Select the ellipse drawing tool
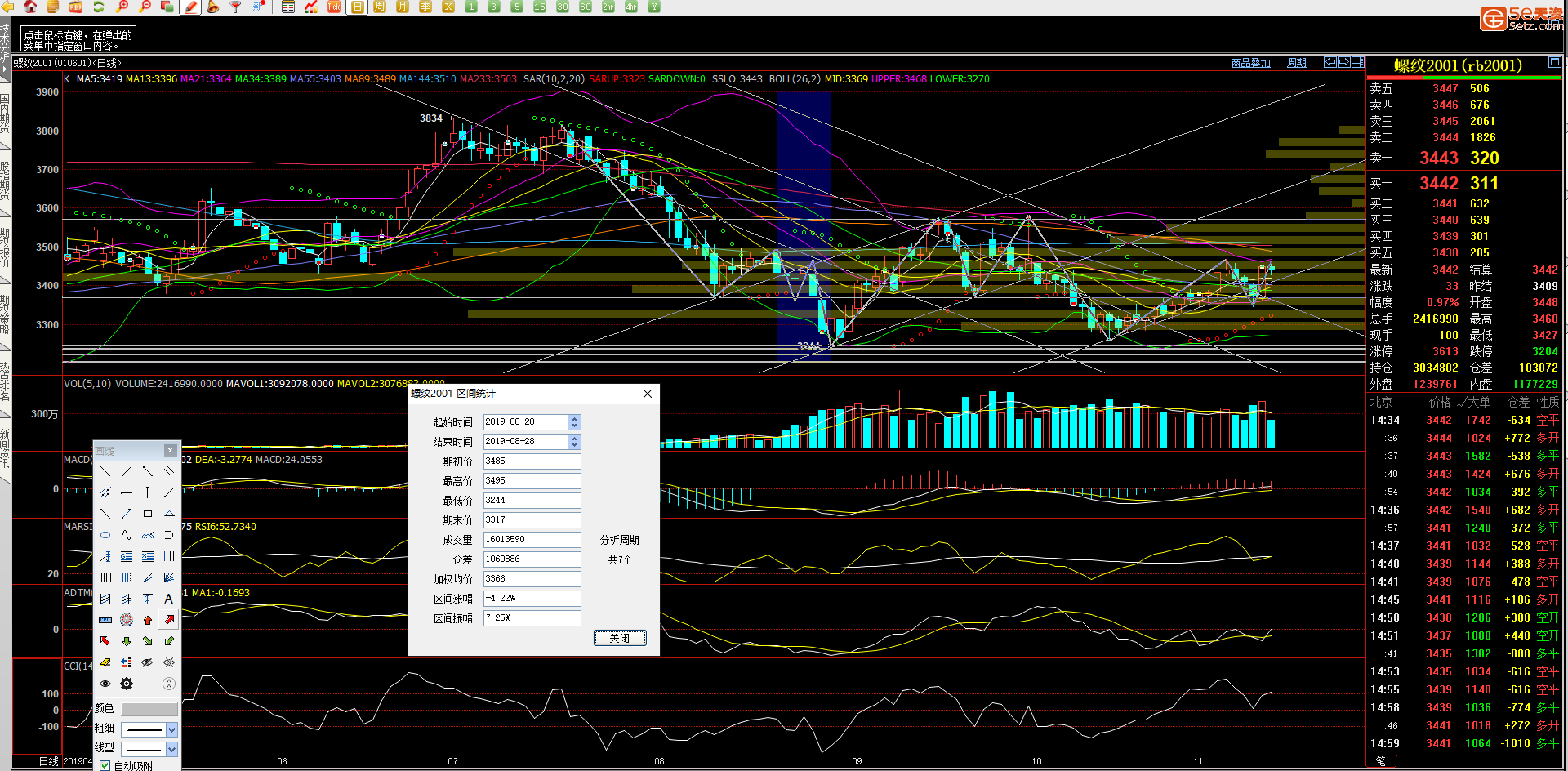Image resolution: width=1568 pixels, height=771 pixels. (105, 535)
